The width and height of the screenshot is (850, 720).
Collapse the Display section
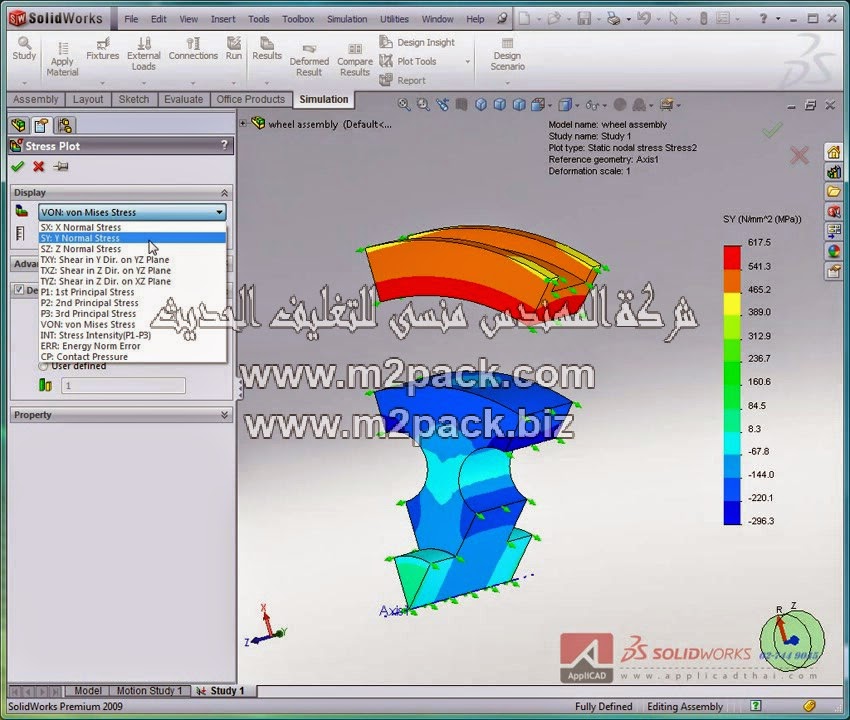[224, 193]
